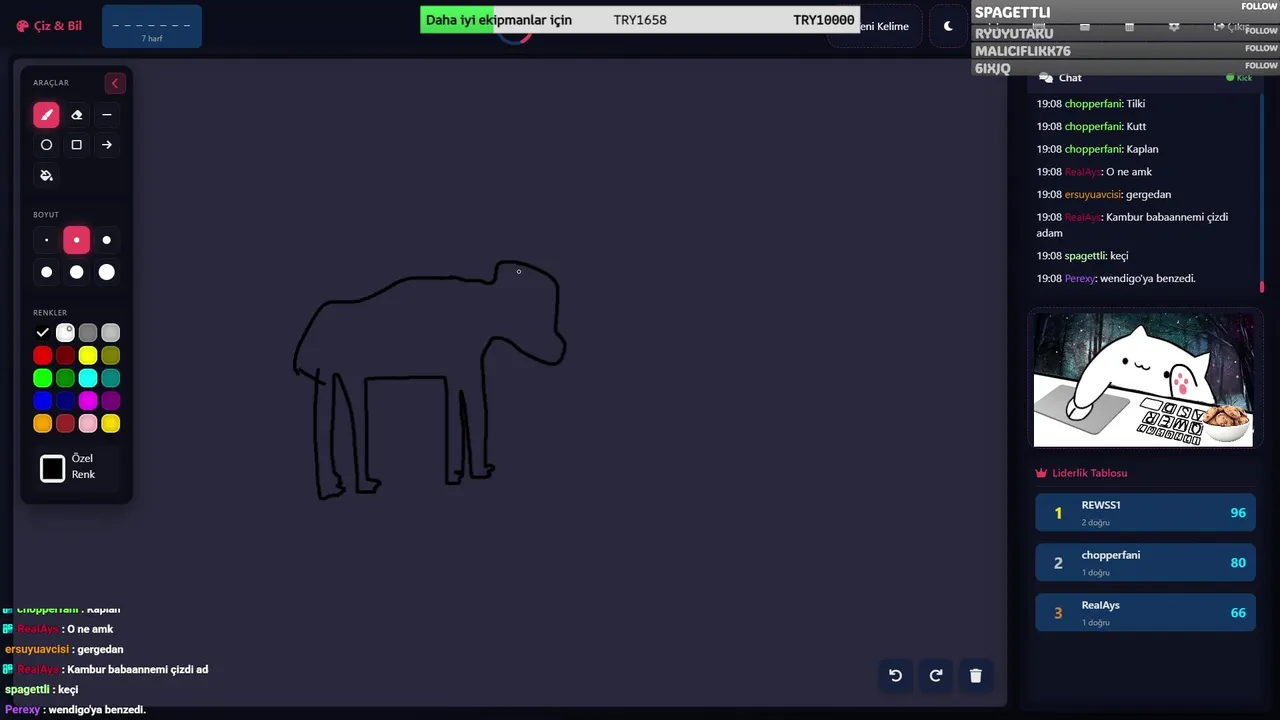The image size is (1280, 720).
Task: Clear the canvas with trash icon
Action: pyautogui.click(x=976, y=675)
